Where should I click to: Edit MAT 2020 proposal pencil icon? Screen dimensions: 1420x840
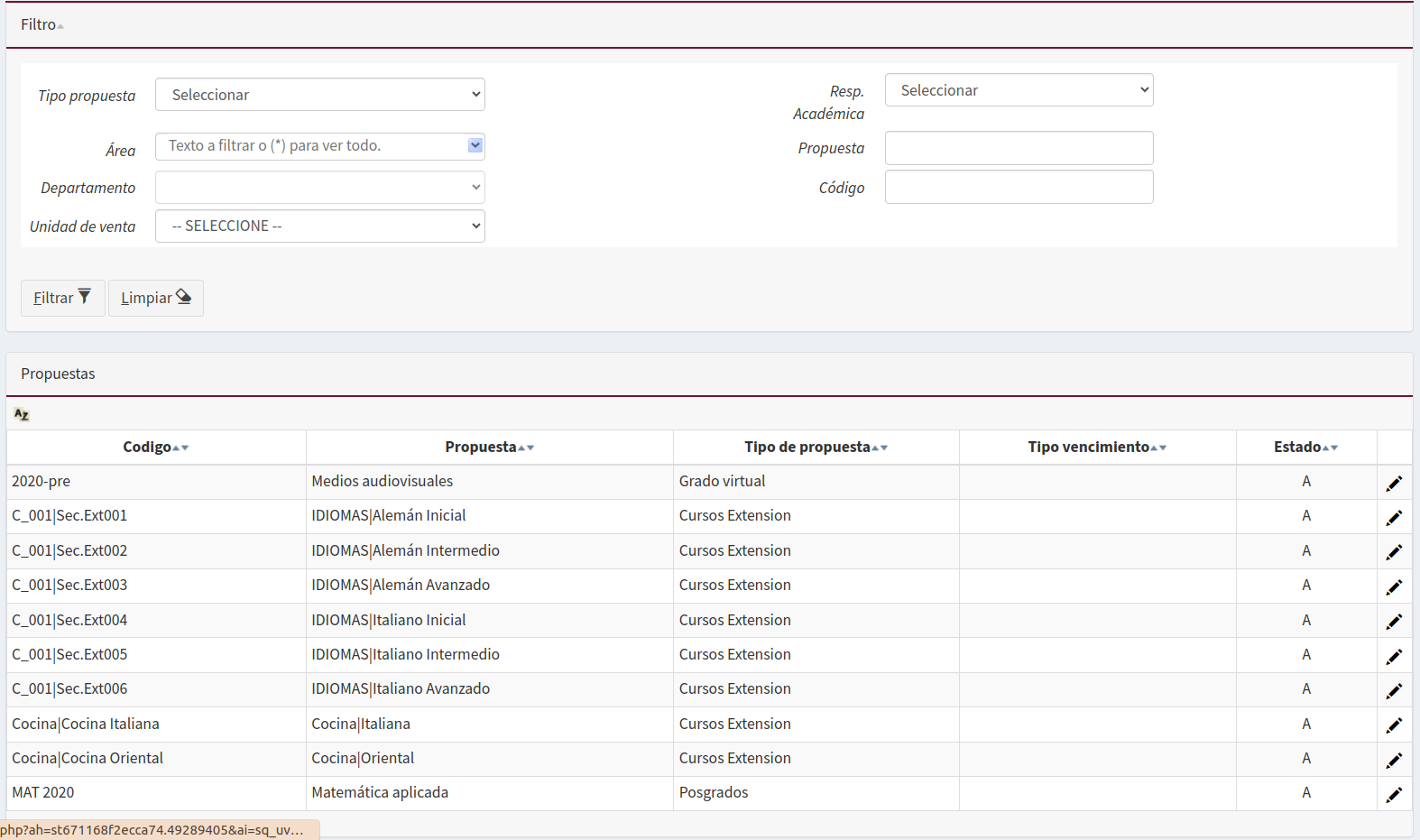pyautogui.click(x=1394, y=795)
